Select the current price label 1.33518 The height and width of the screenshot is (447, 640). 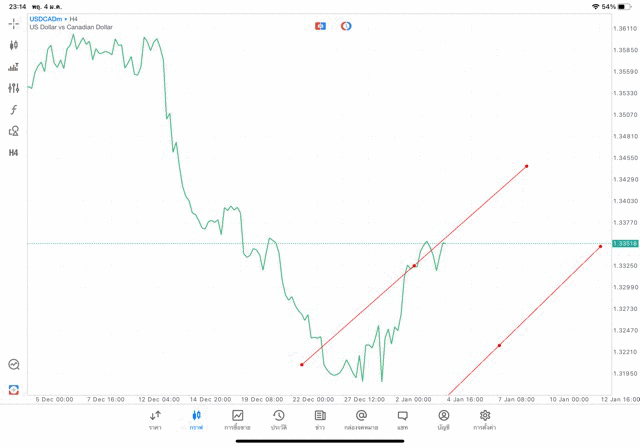click(625, 244)
